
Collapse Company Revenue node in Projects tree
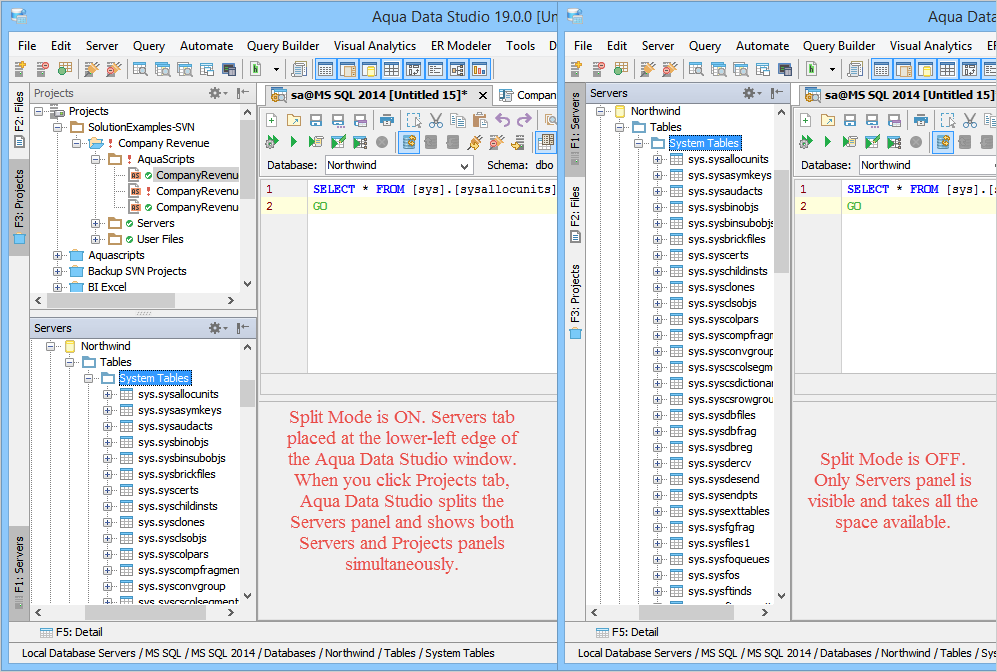76,143
